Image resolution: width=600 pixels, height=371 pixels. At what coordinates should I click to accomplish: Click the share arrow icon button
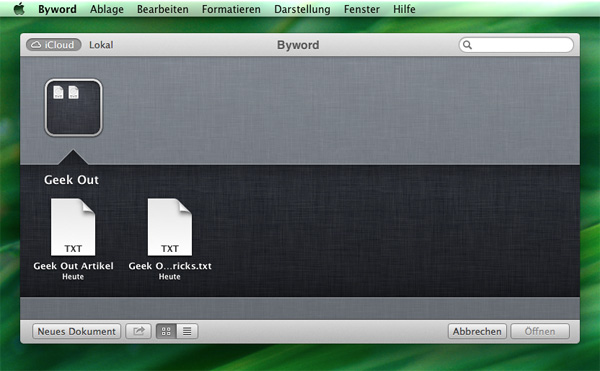pos(139,331)
